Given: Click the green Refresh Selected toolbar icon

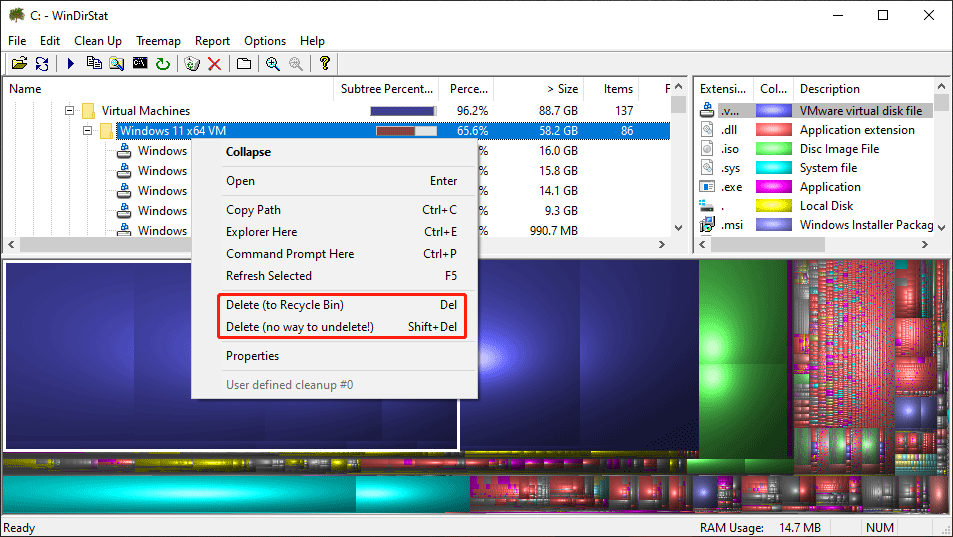Looking at the screenshot, I should tap(163, 63).
